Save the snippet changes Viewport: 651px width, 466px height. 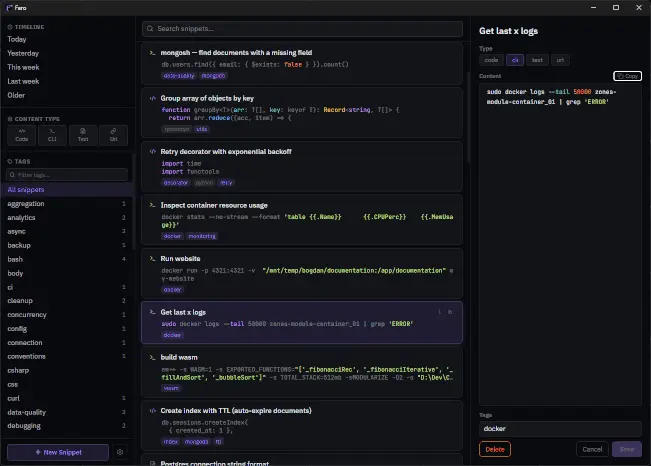pyautogui.click(x=627, y=449)
